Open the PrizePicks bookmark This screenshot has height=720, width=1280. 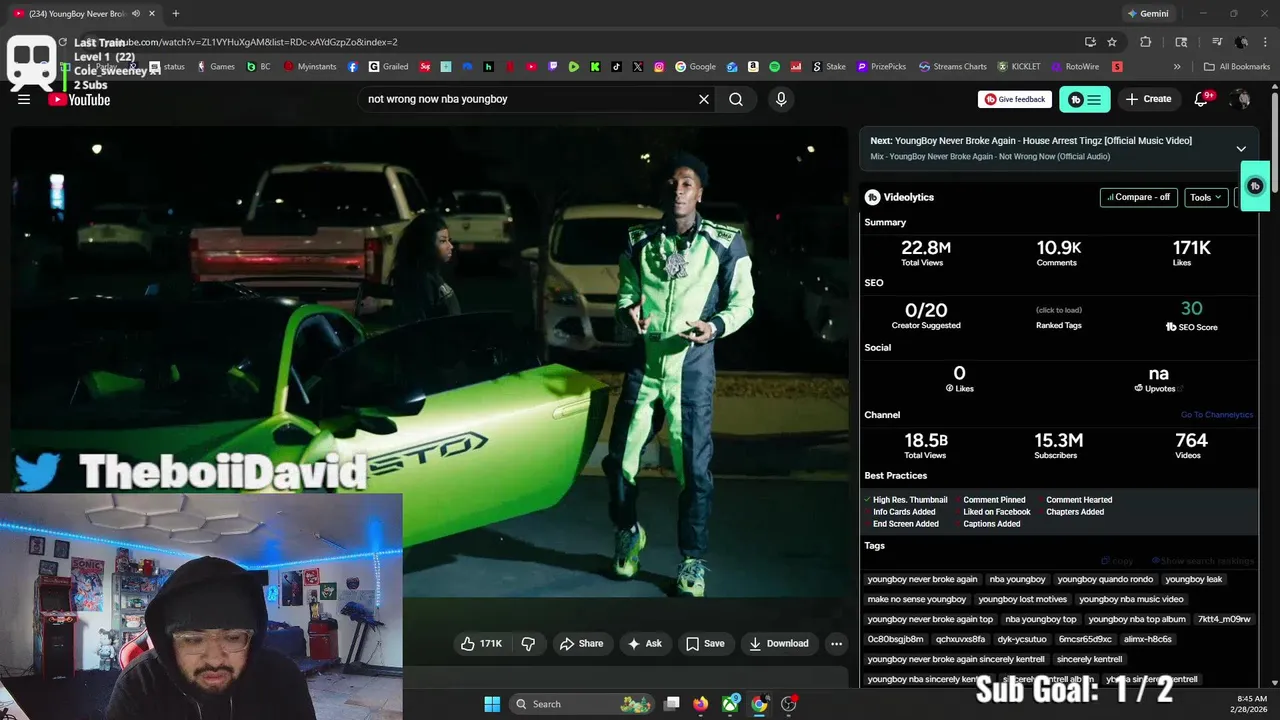880,67
